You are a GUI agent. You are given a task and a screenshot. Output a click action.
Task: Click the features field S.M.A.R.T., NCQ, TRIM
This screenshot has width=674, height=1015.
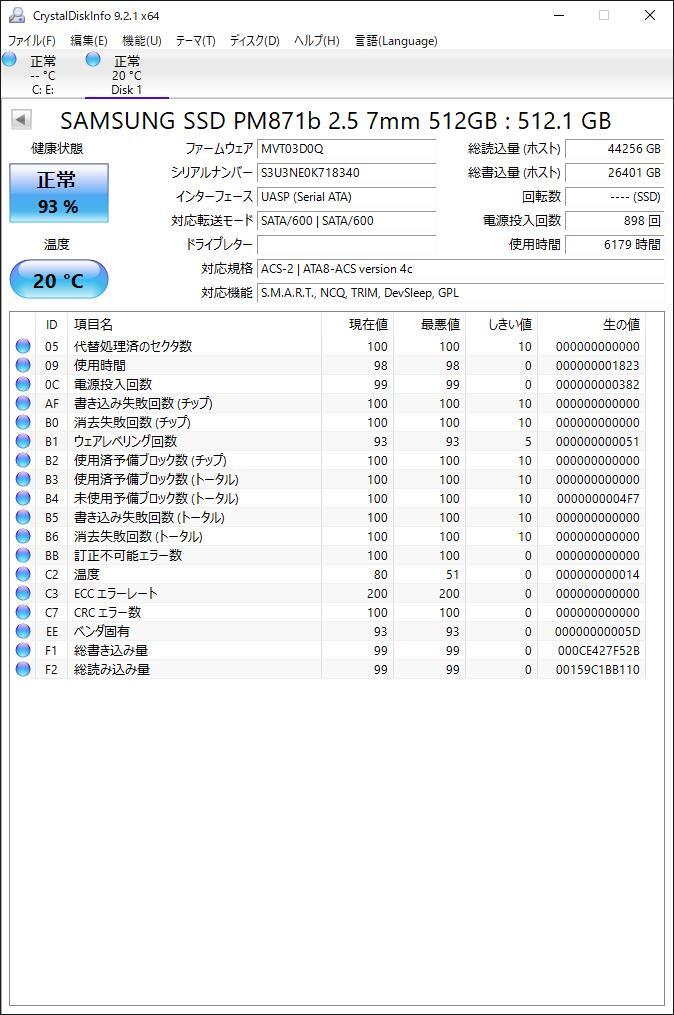tap(460, 293)
